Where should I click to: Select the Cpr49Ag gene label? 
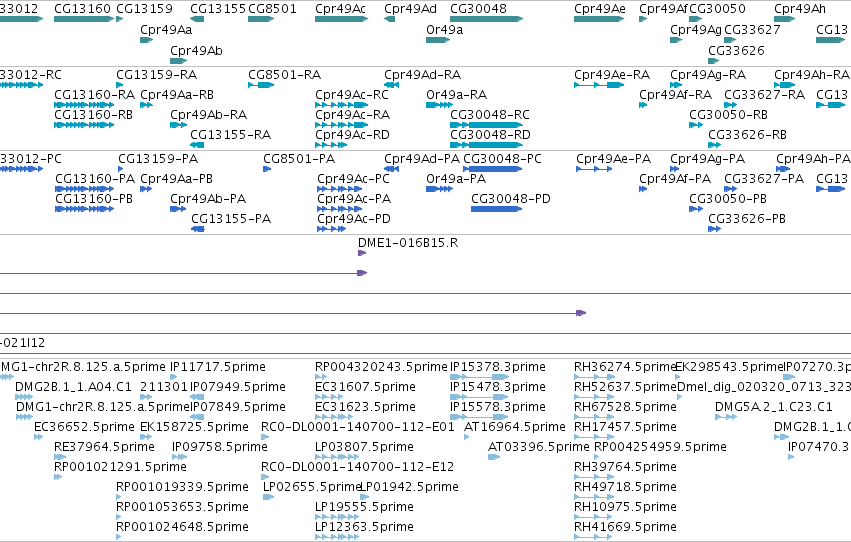point(696,29)
